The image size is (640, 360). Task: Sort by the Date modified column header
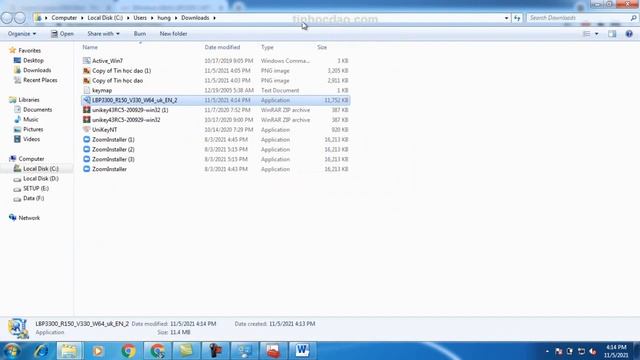coord(222,47)
